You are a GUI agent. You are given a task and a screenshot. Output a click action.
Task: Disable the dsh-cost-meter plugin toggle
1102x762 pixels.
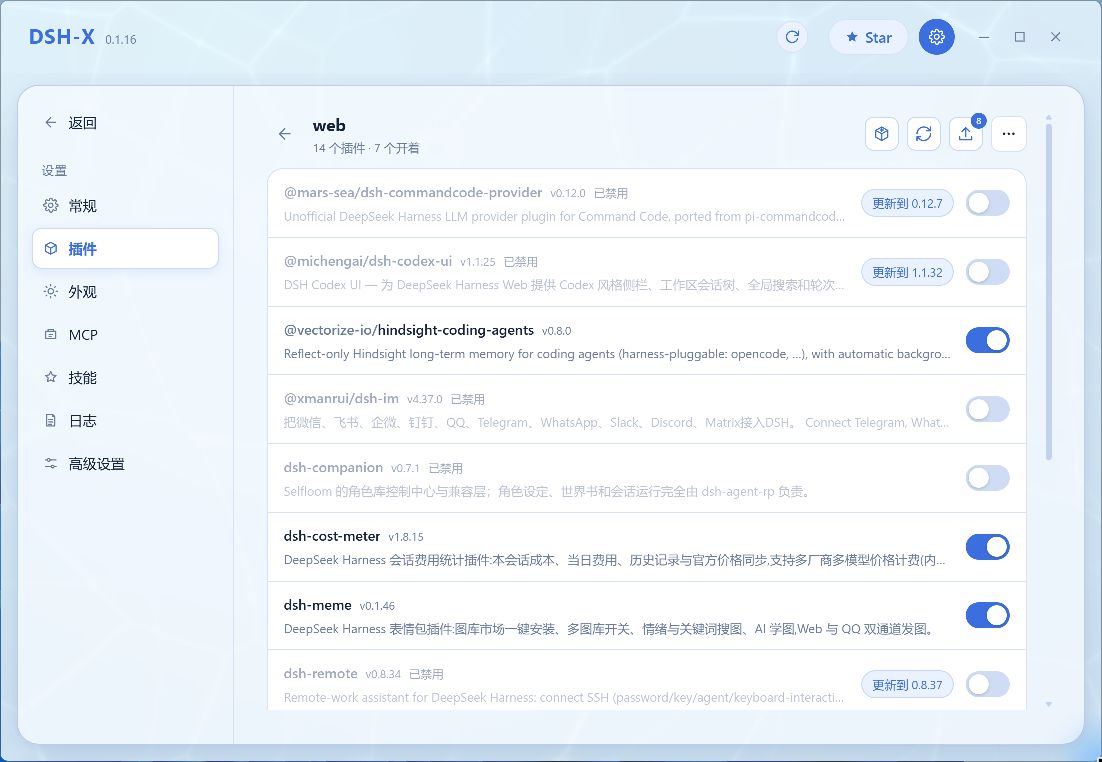tap(987, 547)
